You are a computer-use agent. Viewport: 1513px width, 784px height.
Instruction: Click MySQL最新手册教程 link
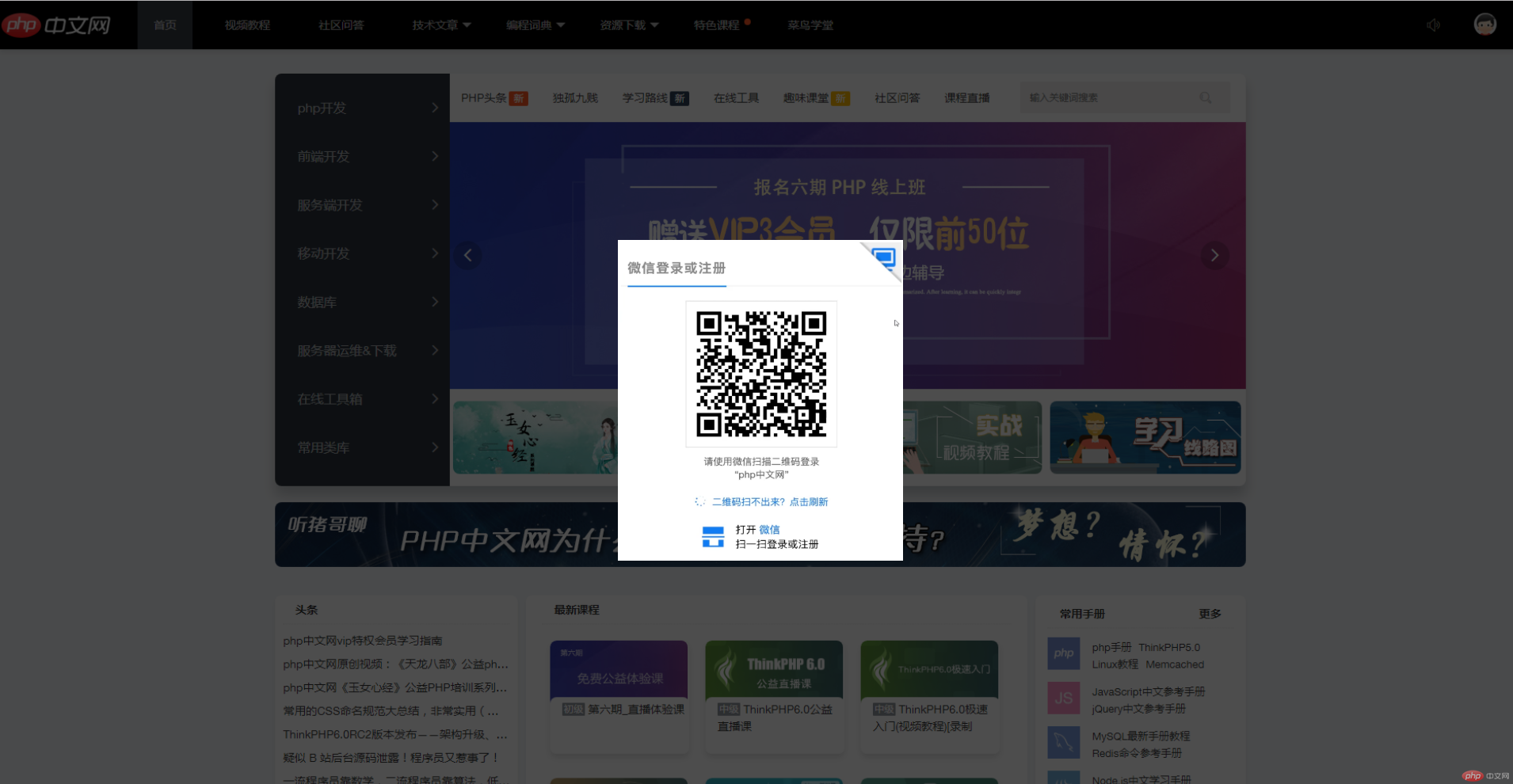coord(1141,736)
